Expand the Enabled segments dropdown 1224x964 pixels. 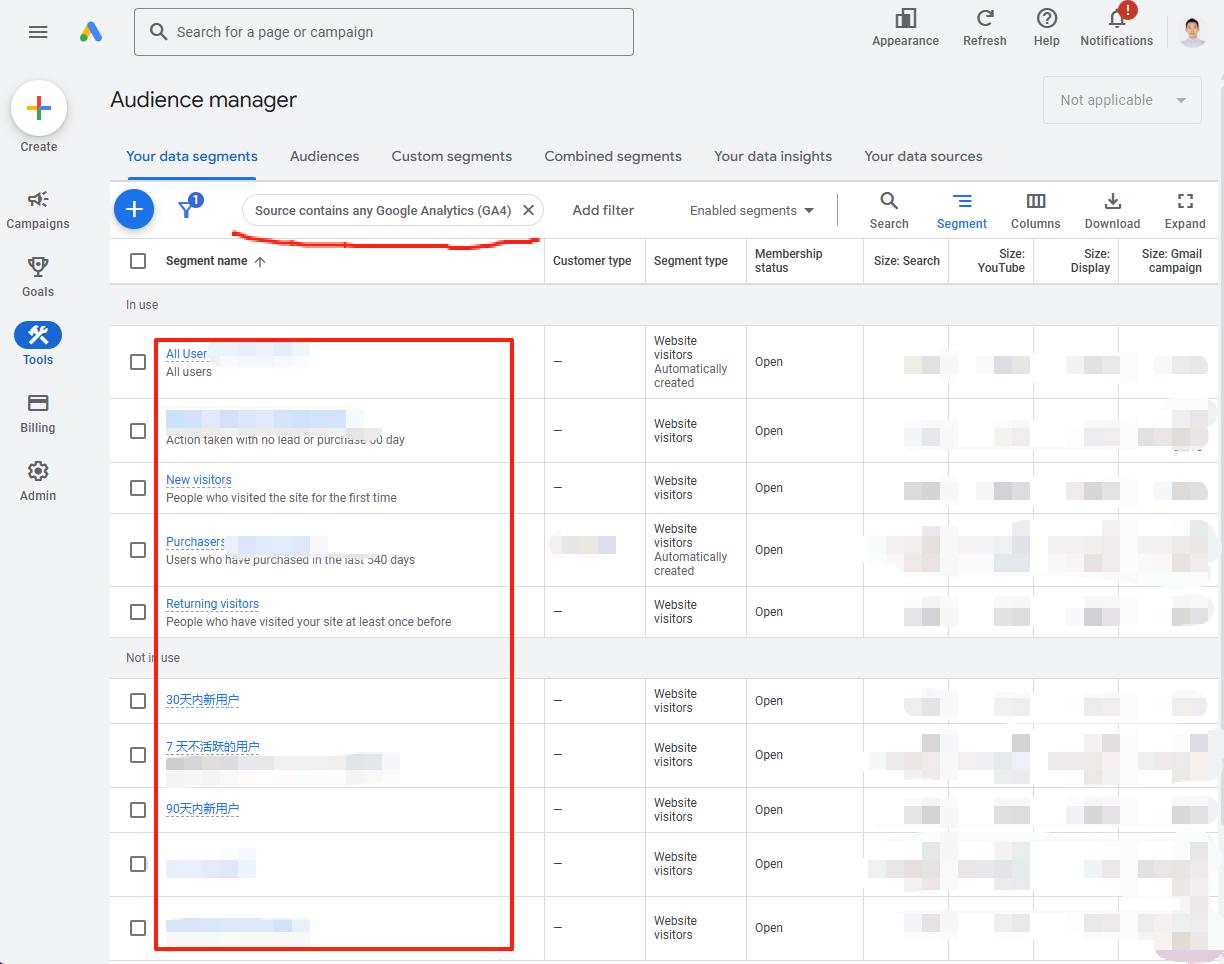[752, 211]
